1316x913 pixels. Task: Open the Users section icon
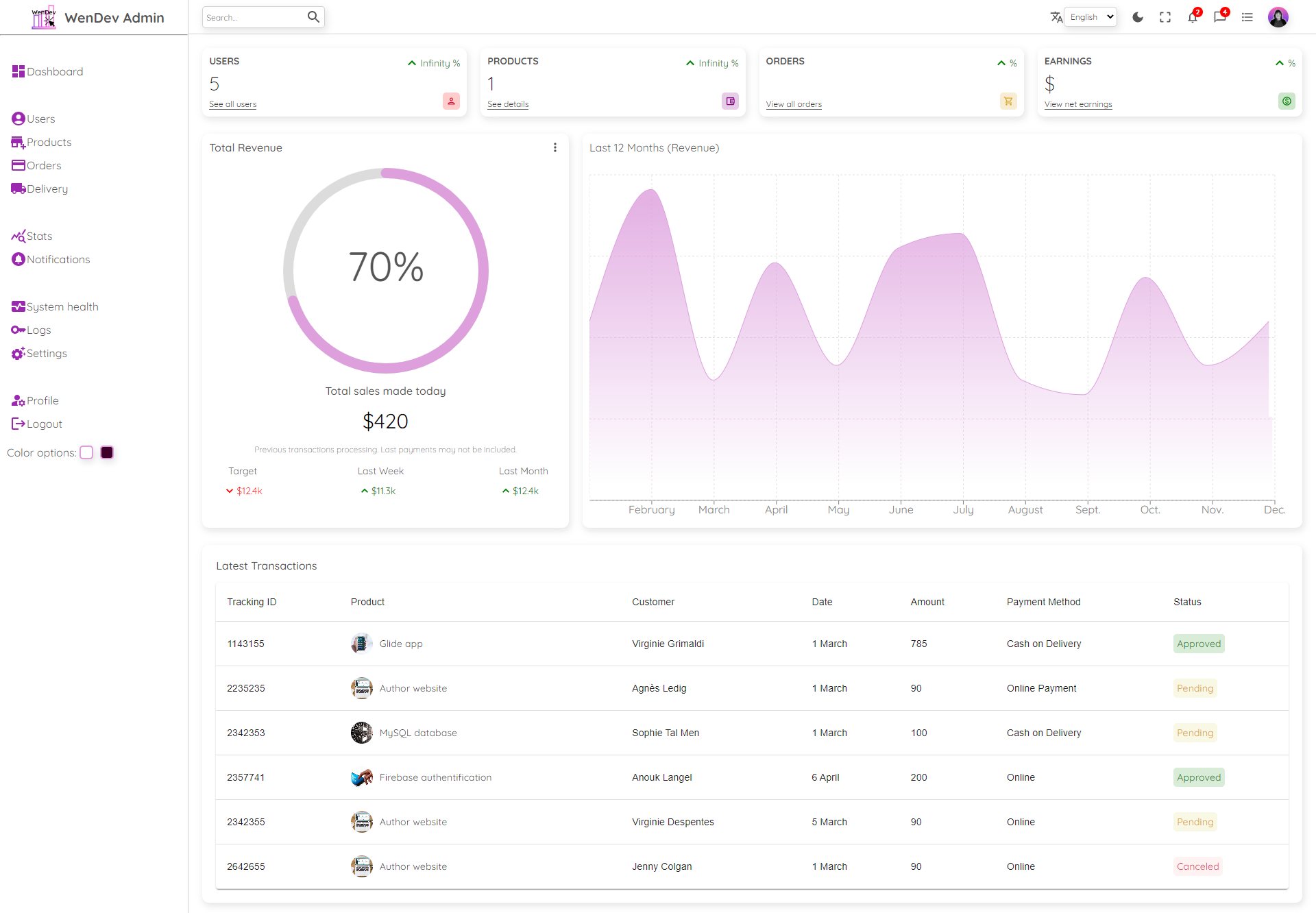coord(18,118)
